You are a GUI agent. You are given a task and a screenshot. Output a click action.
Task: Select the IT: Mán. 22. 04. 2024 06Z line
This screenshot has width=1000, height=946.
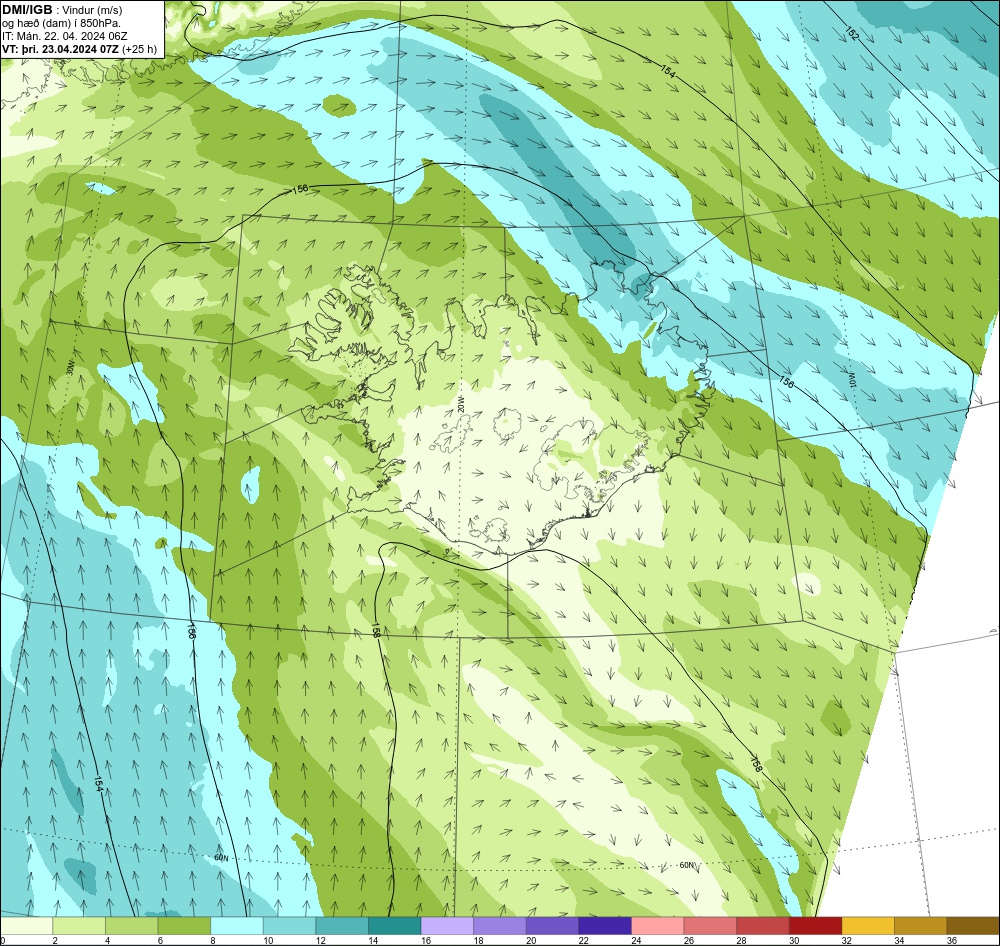[64, 36]
